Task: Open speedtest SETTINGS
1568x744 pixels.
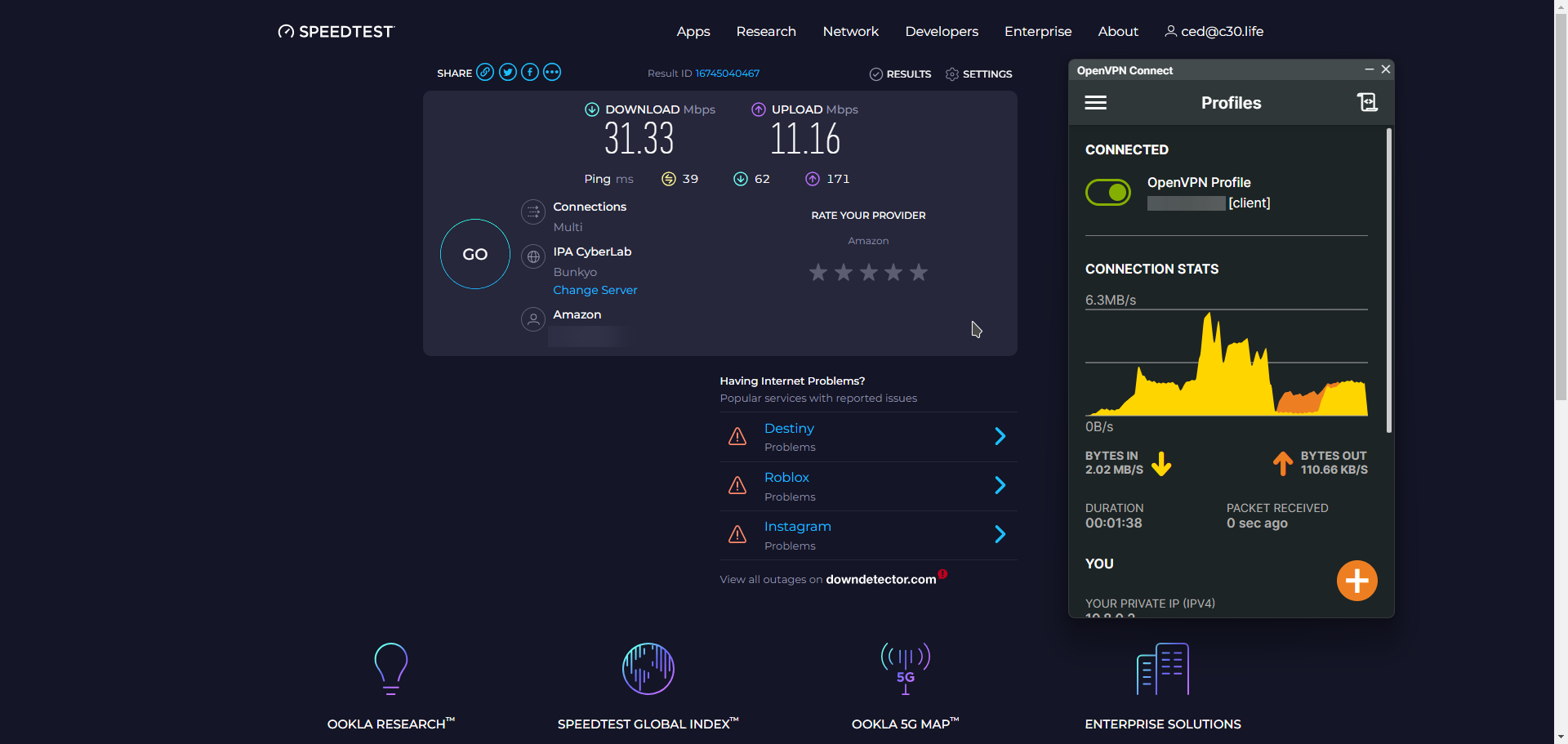Action: click(978, 74)
